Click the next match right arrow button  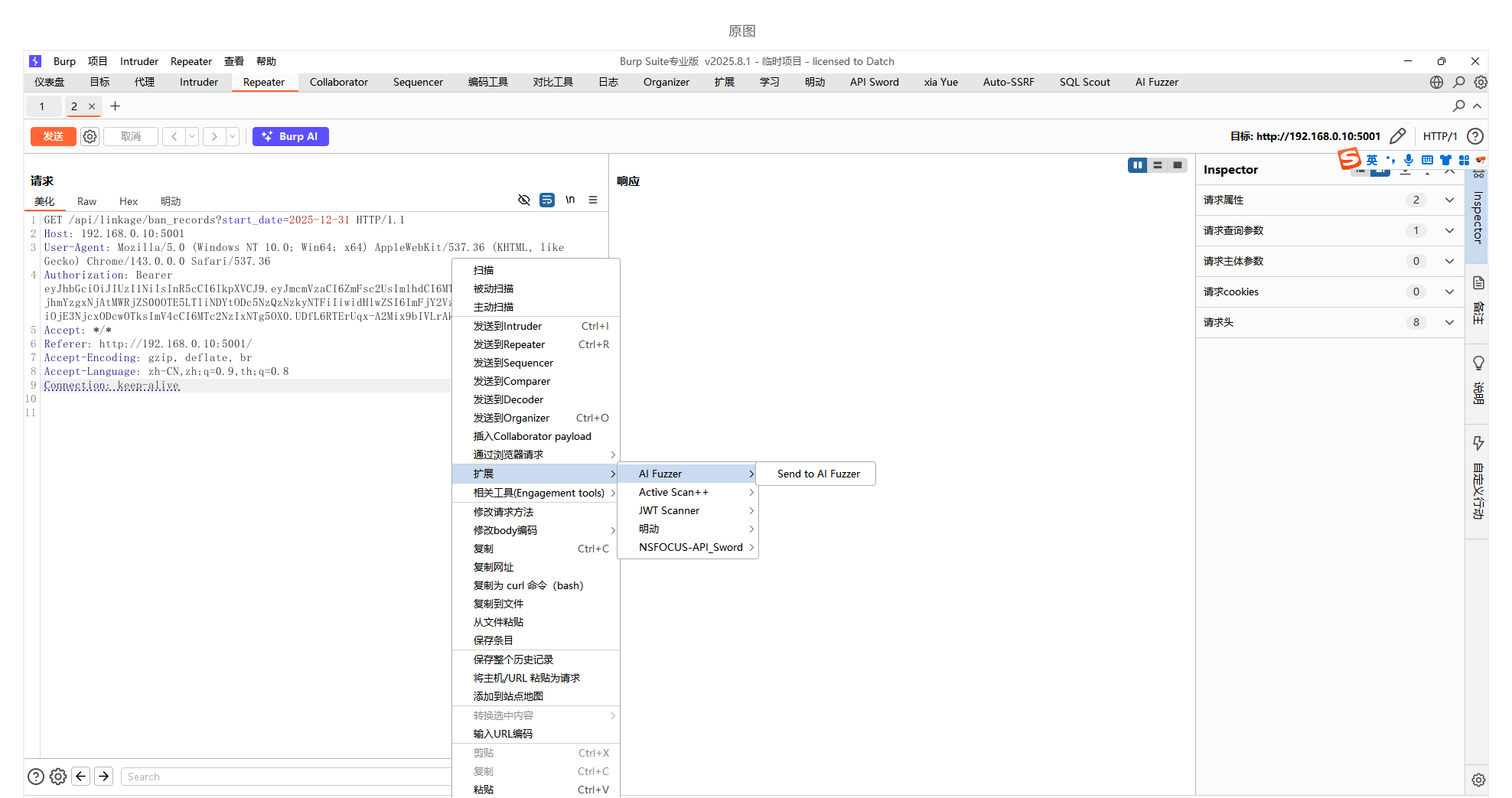coord(104,777)
